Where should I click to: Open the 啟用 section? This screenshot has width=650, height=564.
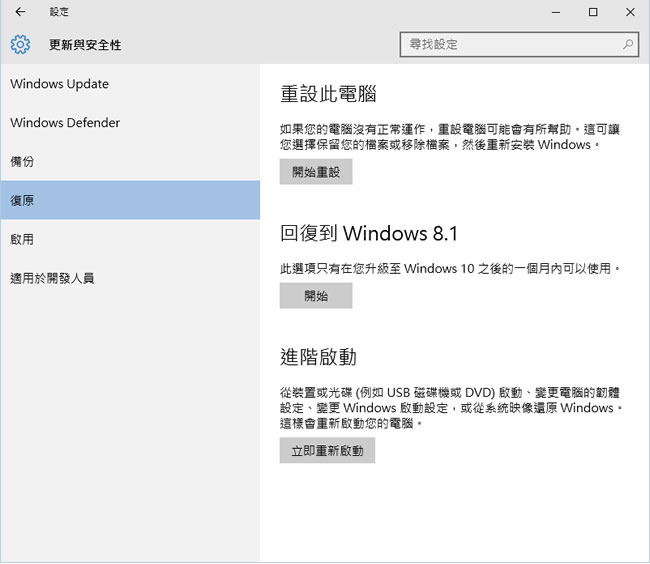click(x=22, y=240)
